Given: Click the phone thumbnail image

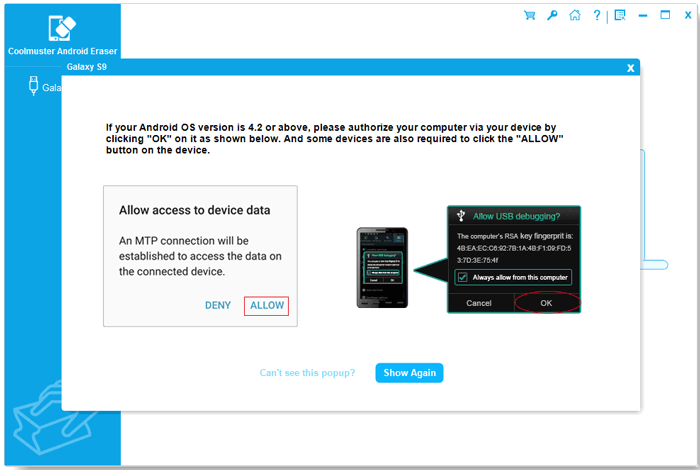Looking at the screenshot, I should (x=382, y=268).
